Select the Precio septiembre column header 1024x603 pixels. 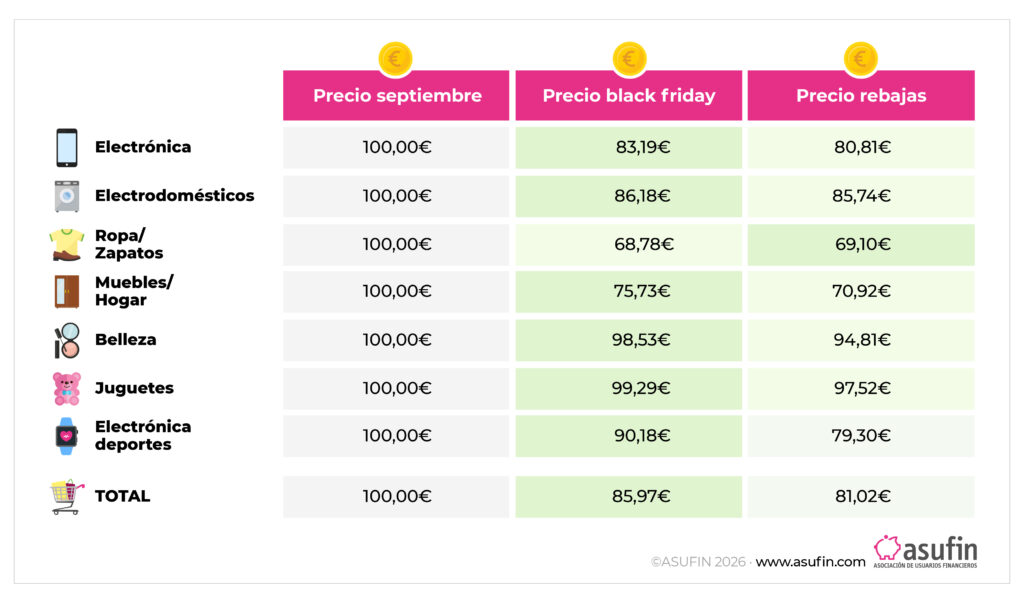396,96
